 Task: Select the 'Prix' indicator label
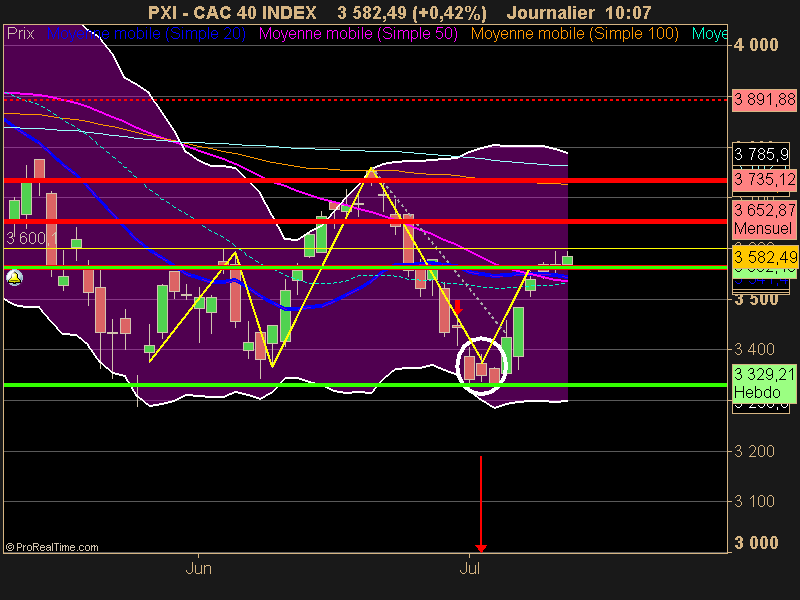point(20,34)
